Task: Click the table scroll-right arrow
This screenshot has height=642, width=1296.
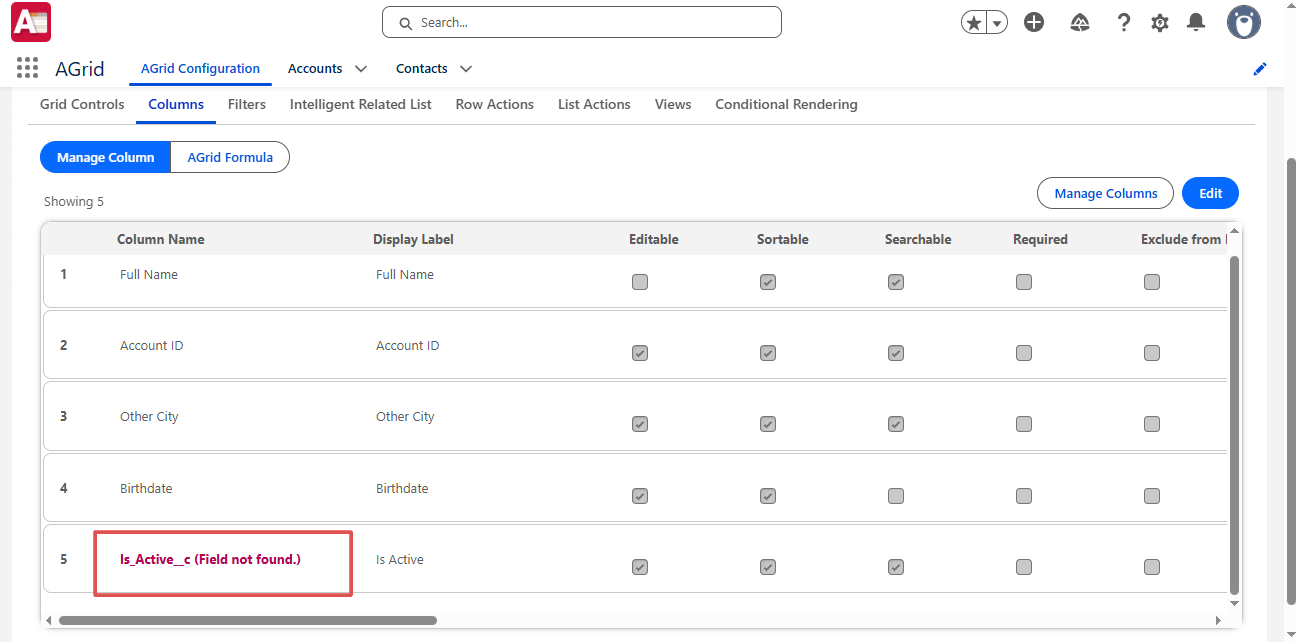Action: pyautogui.click(x=1218, y=620)
